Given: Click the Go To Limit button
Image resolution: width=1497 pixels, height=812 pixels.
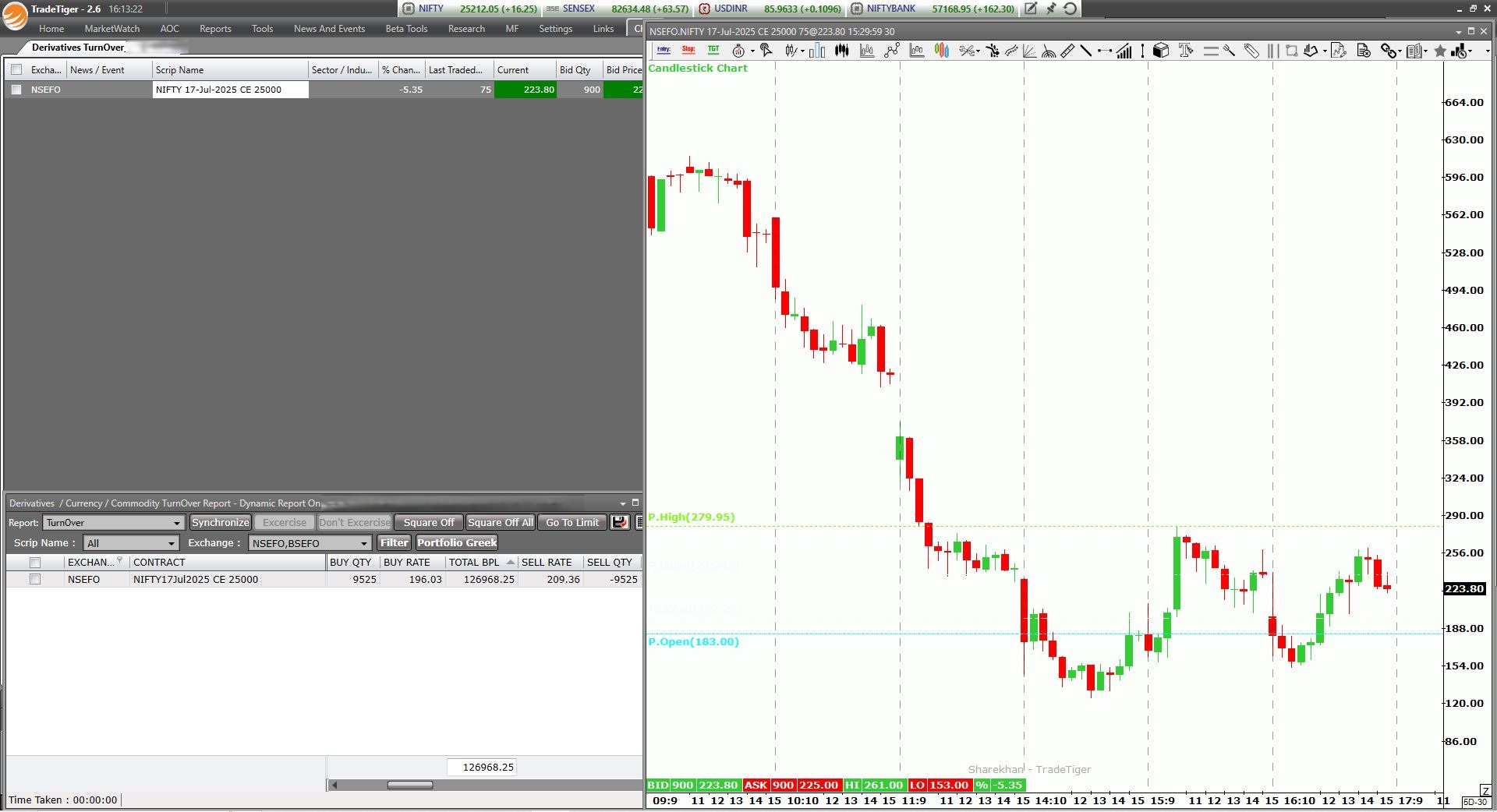Looking at the screenshot, I should pos(572,522).
